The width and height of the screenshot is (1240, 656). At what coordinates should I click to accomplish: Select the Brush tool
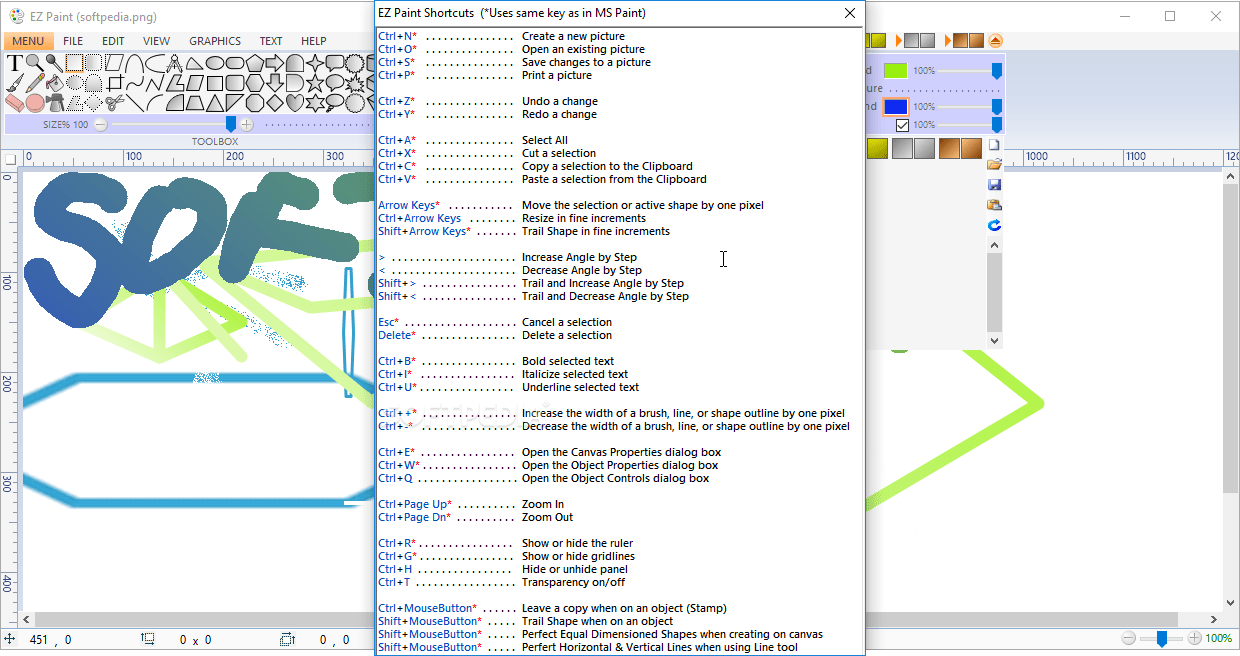[15, 82]
